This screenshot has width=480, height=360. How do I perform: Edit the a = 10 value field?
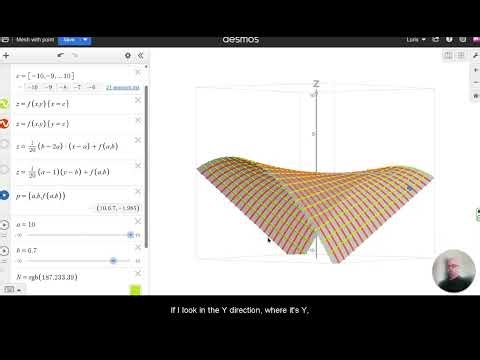click(26, 224)
